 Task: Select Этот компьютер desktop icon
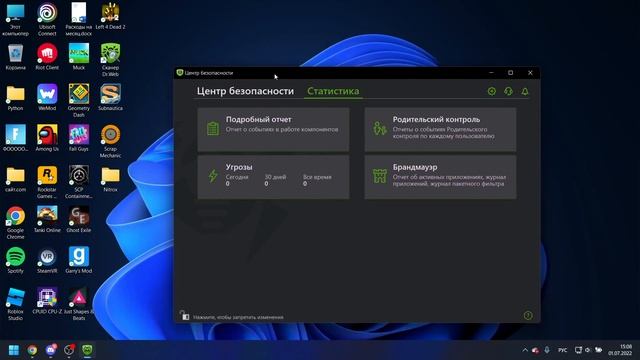point(16,19)
